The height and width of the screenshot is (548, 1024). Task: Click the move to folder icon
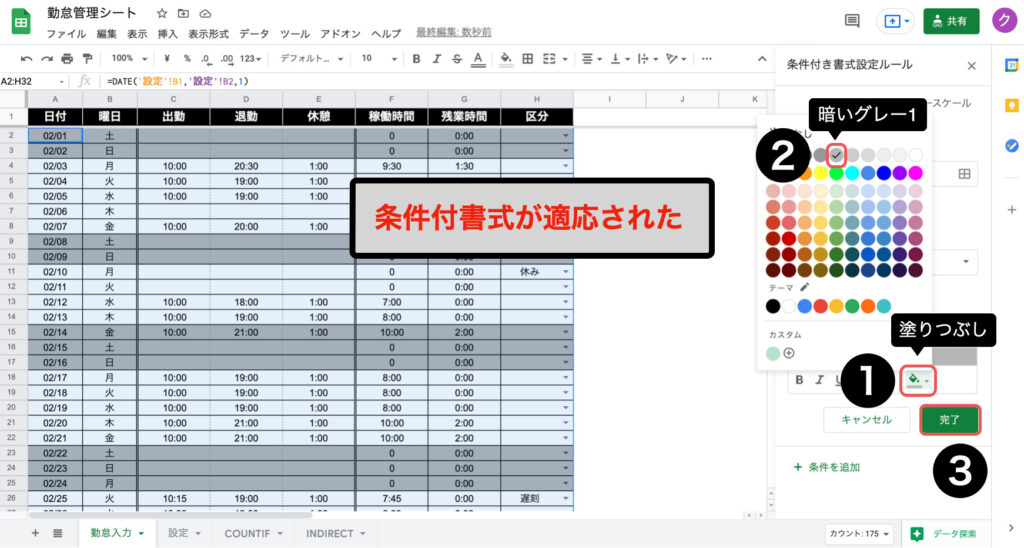point(184,14)
